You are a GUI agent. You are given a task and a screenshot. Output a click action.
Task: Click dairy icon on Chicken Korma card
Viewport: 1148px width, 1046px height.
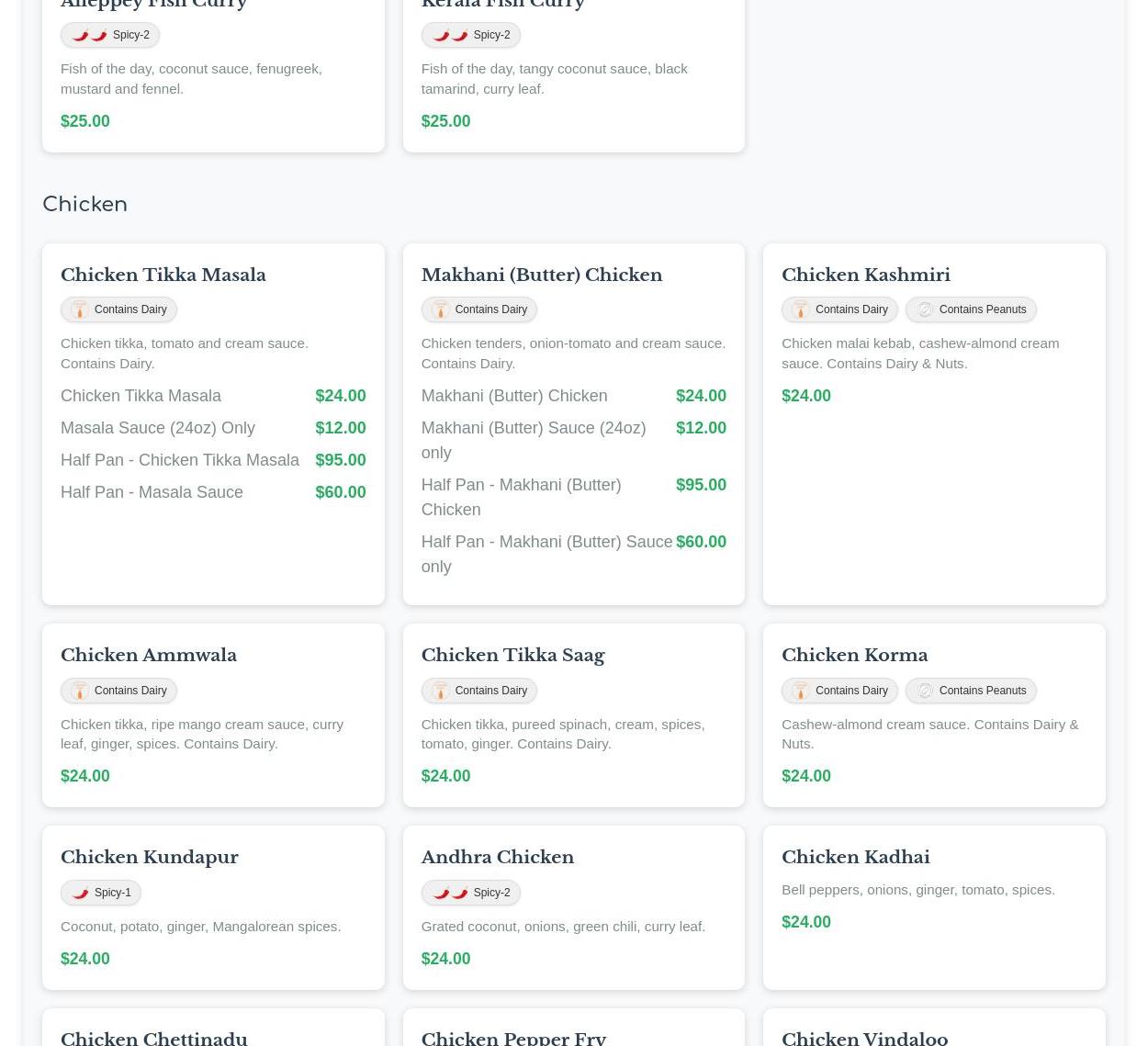(x=801, y=691)
